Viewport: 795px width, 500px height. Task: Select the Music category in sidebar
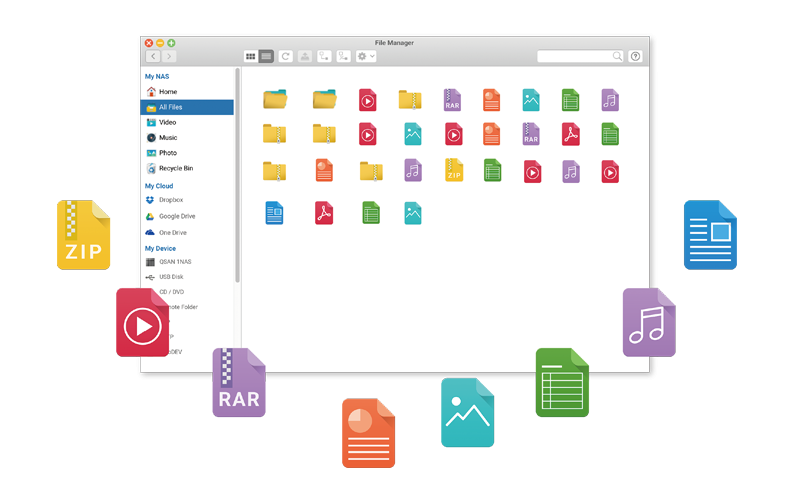(x=168, y=138)
